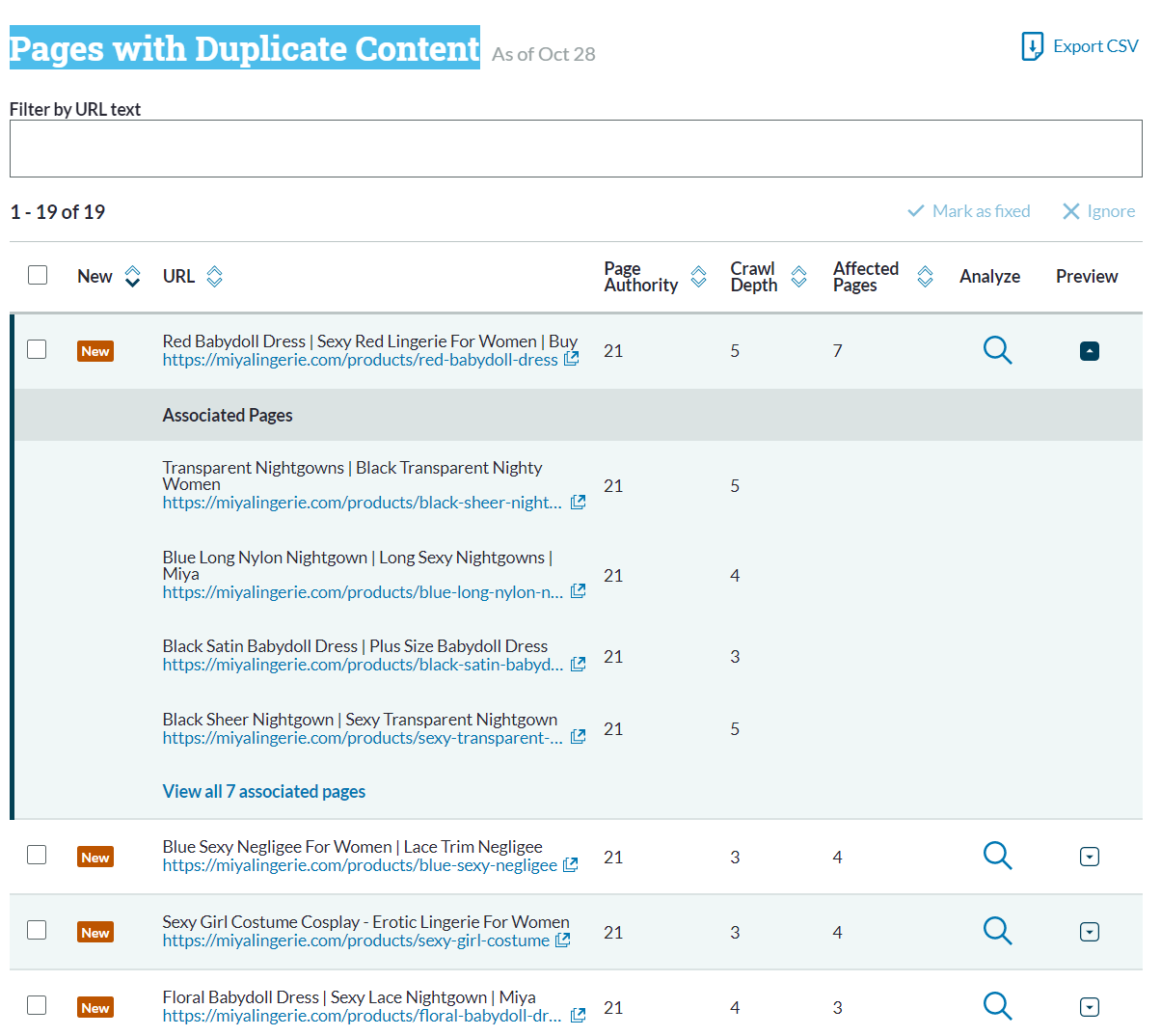The height and width of the screenshot is (1036, 1161).
Task: Sort by the New column header
Action: click(x=133, y=277)
